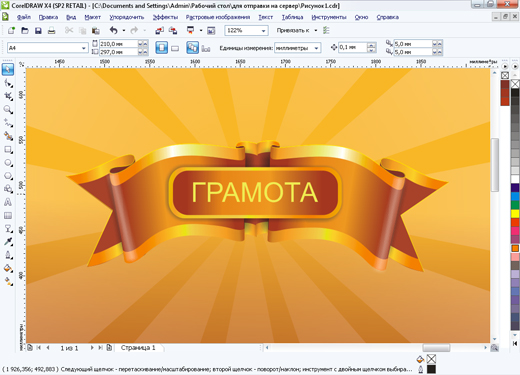Select the Smart fill tool
520x375 pixels.
pos(8,136)
